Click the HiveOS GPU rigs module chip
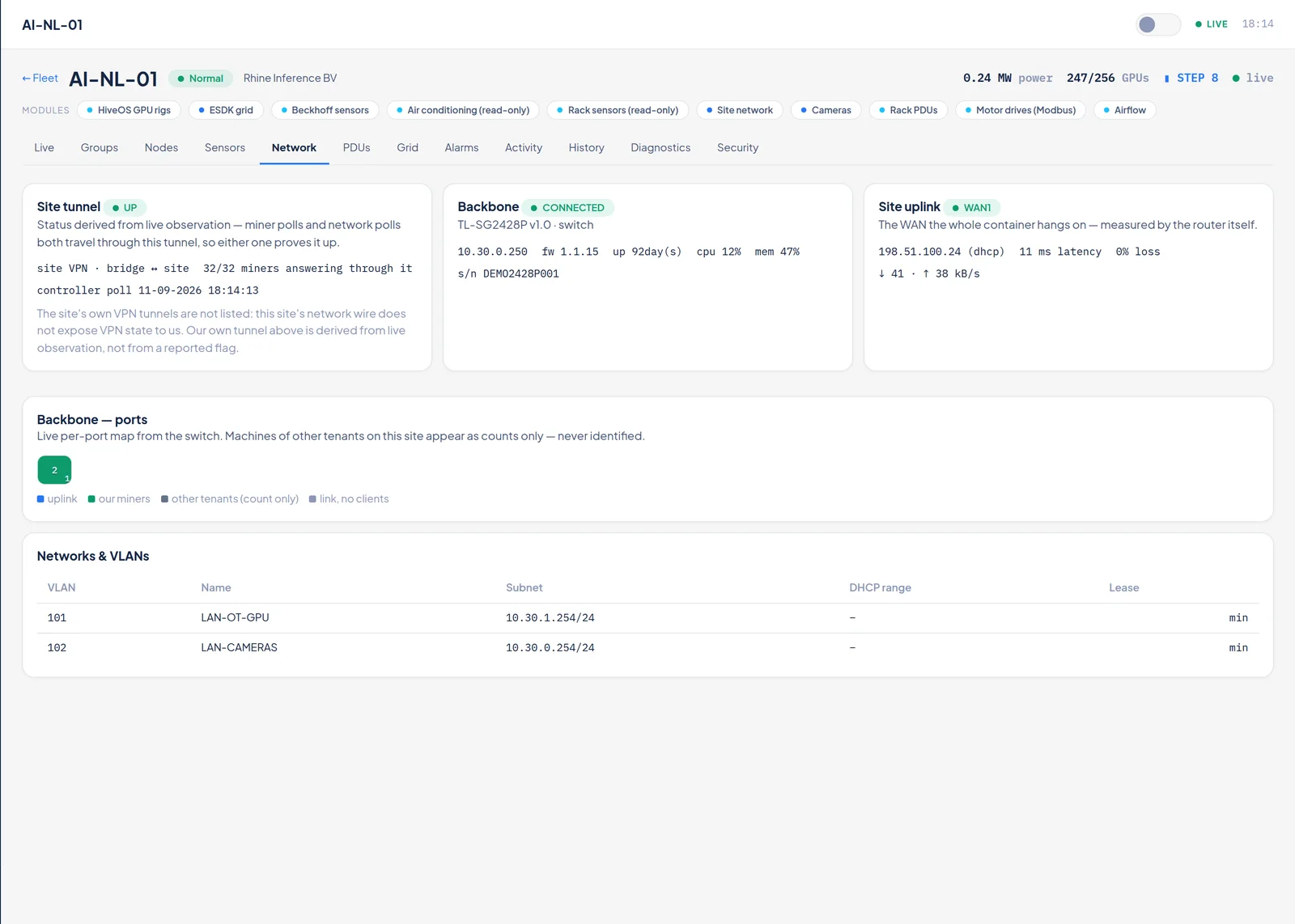 click(129, 110)
